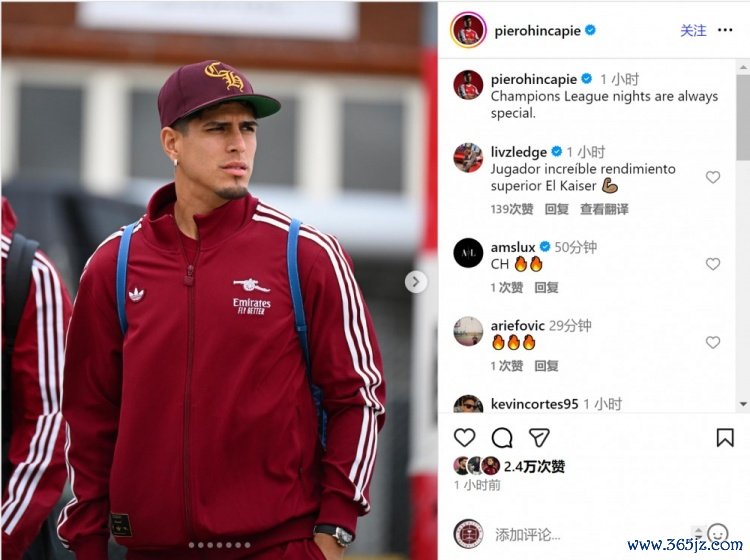Viewport: 750px width, 560px height.
Task: View 2.4万次赞 likes list
Action: [534, 466]
